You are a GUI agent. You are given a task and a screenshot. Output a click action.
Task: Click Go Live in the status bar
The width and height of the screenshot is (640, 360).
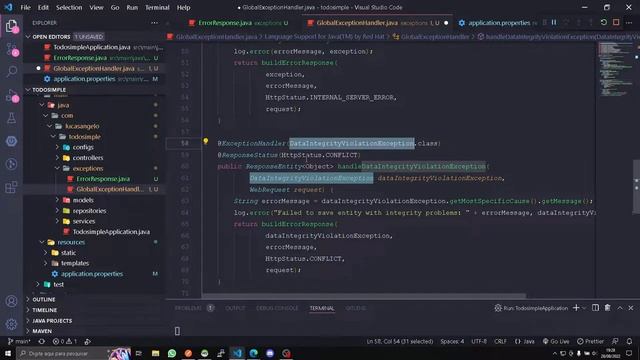(556, 341)
